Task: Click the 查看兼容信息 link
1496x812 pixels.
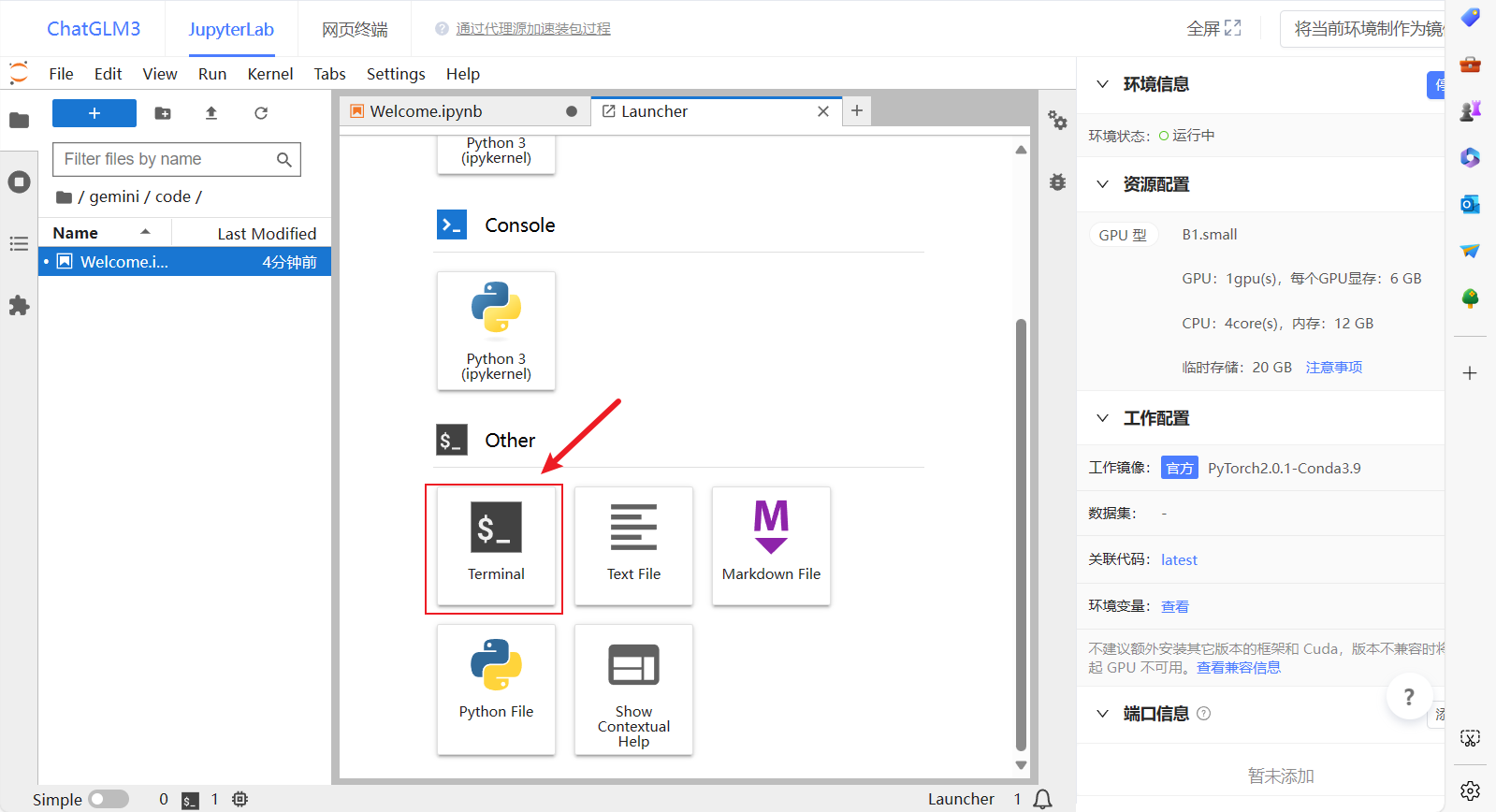Action: 1238,668
